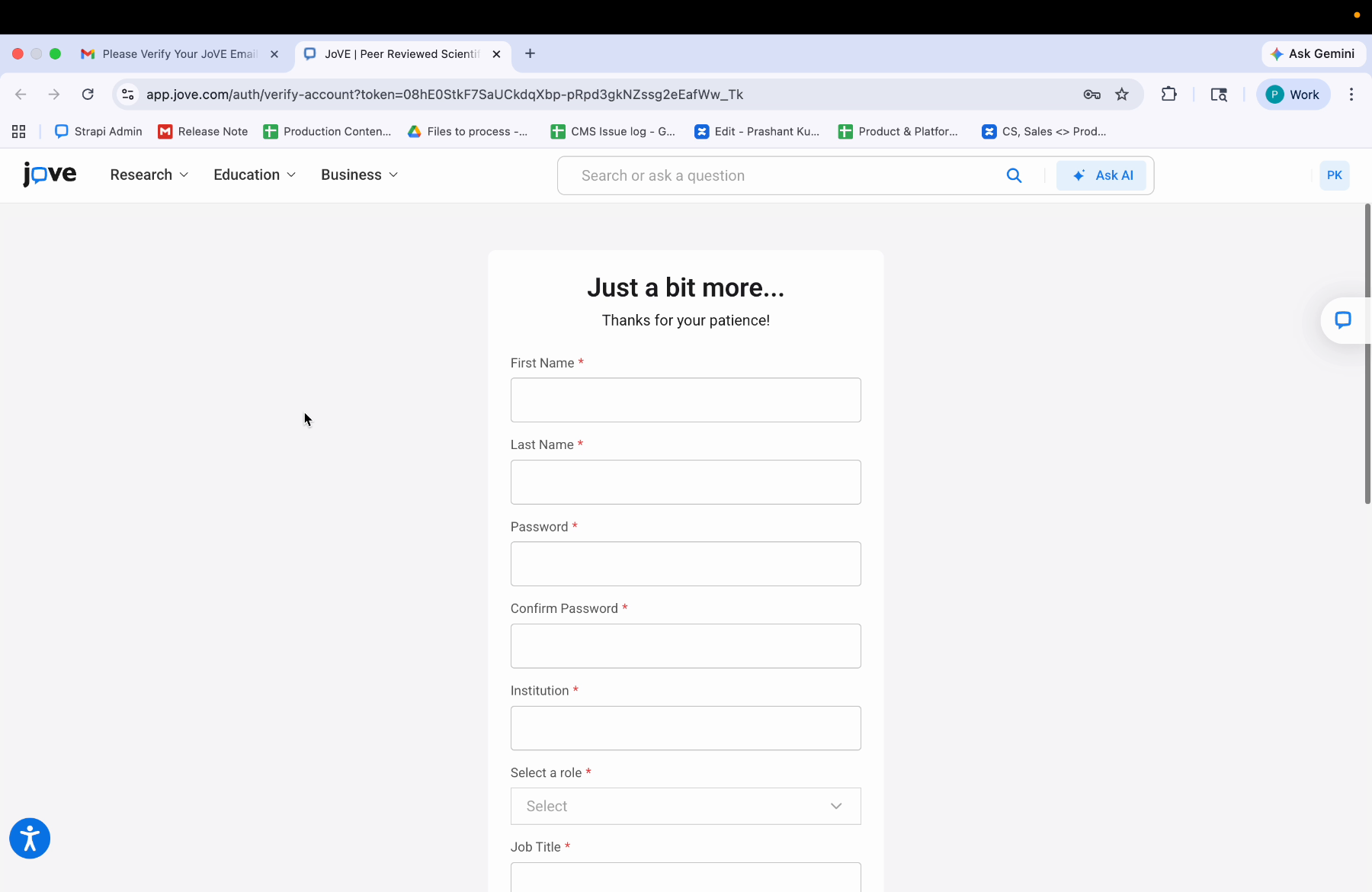The width and height of the screenshot is (1372, 892).
Task: Click the search magnifier icon
Action: point(1014,175)
